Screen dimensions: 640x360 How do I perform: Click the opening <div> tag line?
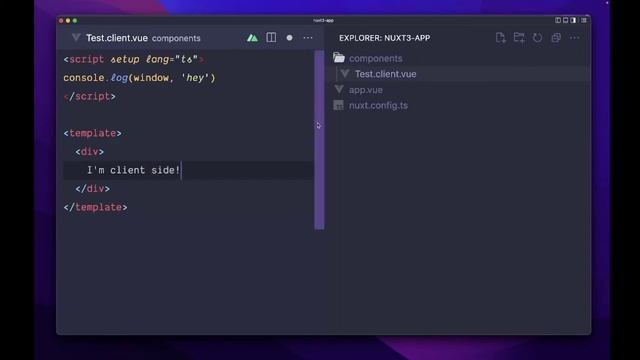click(90, 152)
